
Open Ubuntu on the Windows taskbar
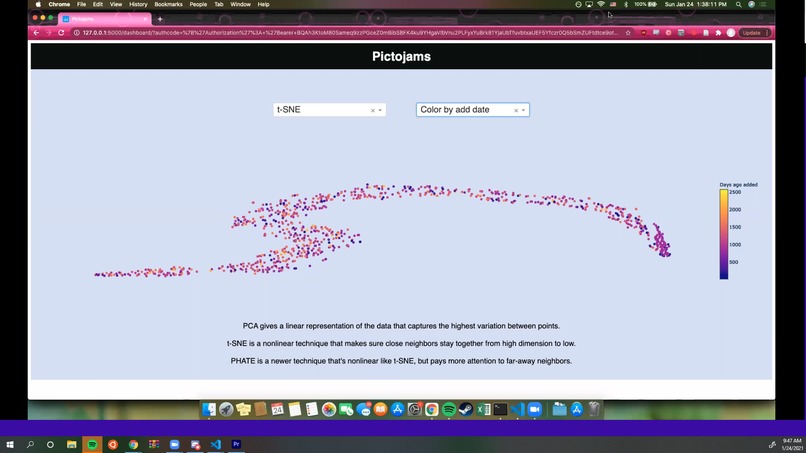[x=113, y=444]
